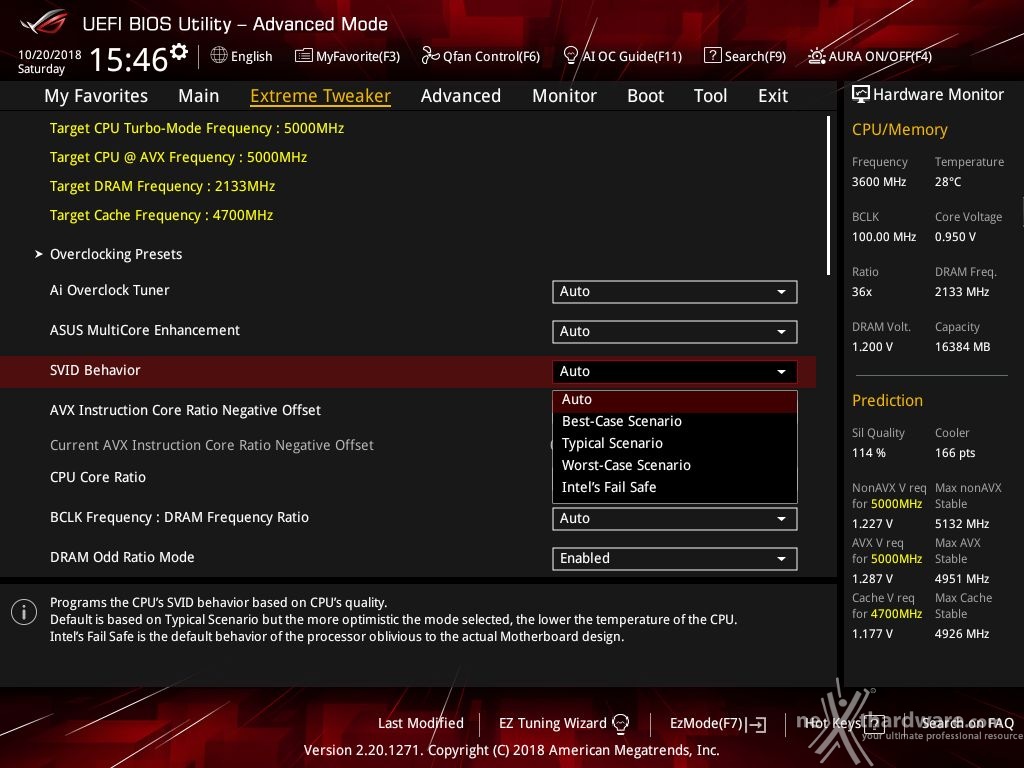Open the ASUS MultiCore Enhancement dropdown
Viewport: 1024px width, 768px height.
tap(675, 332)
